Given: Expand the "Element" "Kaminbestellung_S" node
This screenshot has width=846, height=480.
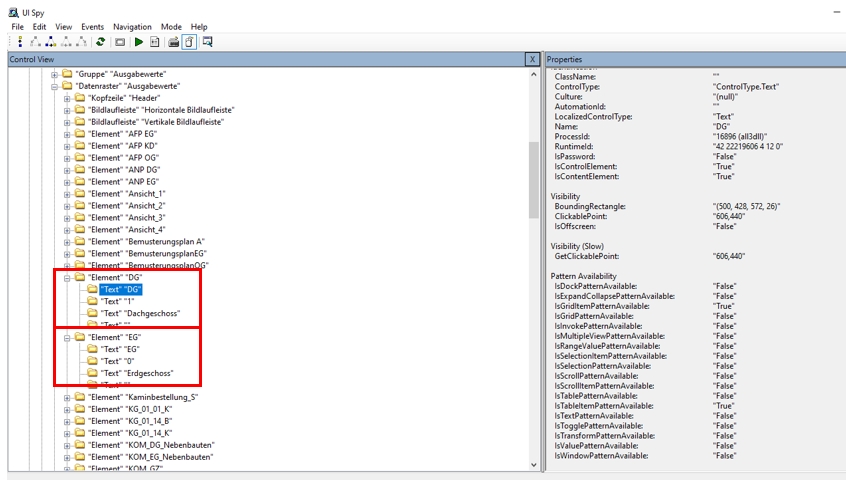Looking at the screenshot, I should (x=67, y=398).
